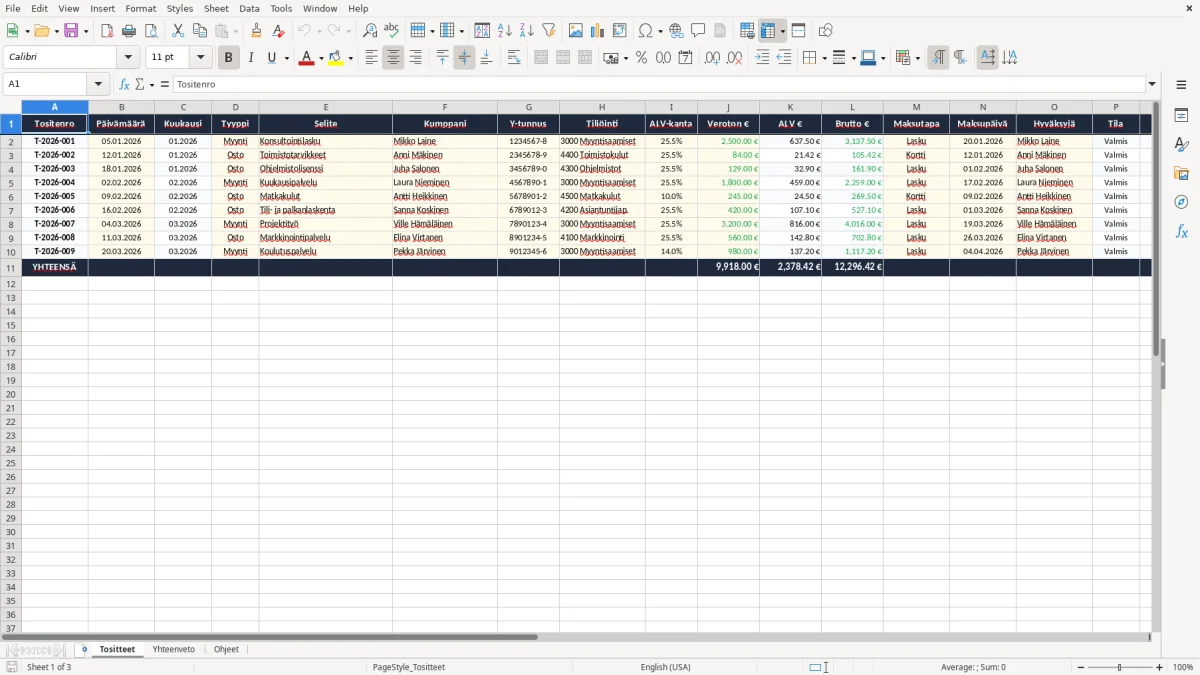Increase Indent
Image resolution: width=1200 pixels, height=675 pixels.
pos(762,58)
